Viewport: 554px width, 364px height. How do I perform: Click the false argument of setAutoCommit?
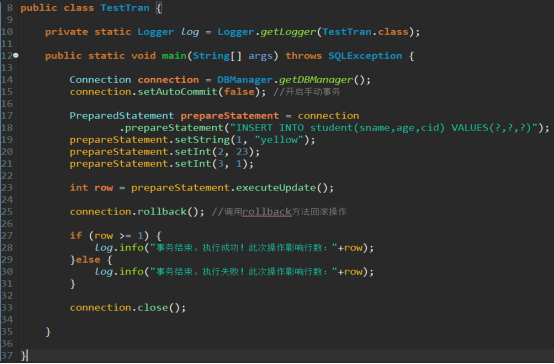coord(239,92)
